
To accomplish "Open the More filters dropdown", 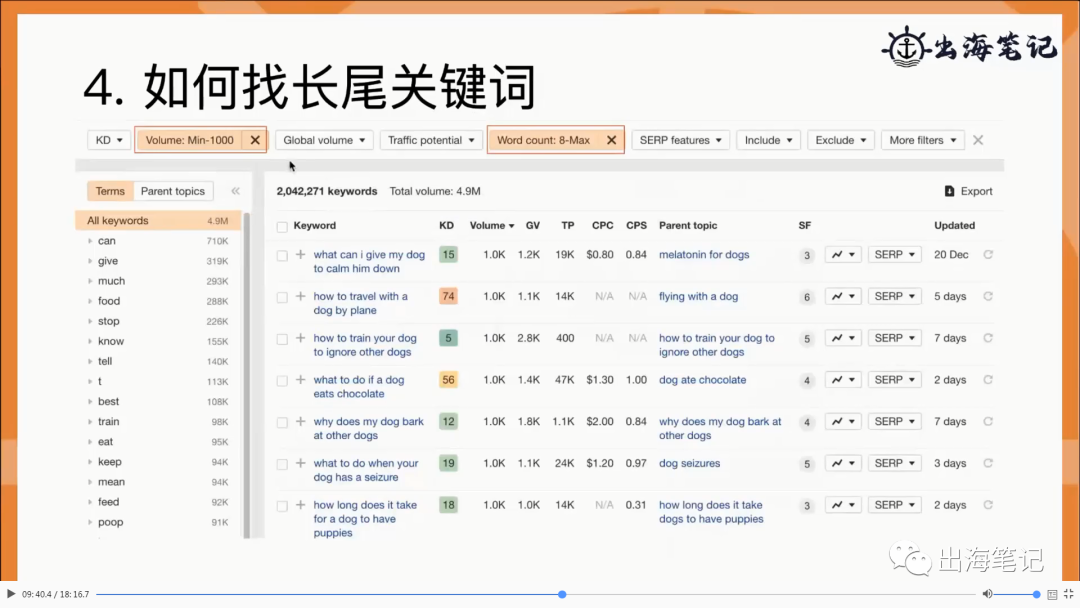I will (922, 140).
